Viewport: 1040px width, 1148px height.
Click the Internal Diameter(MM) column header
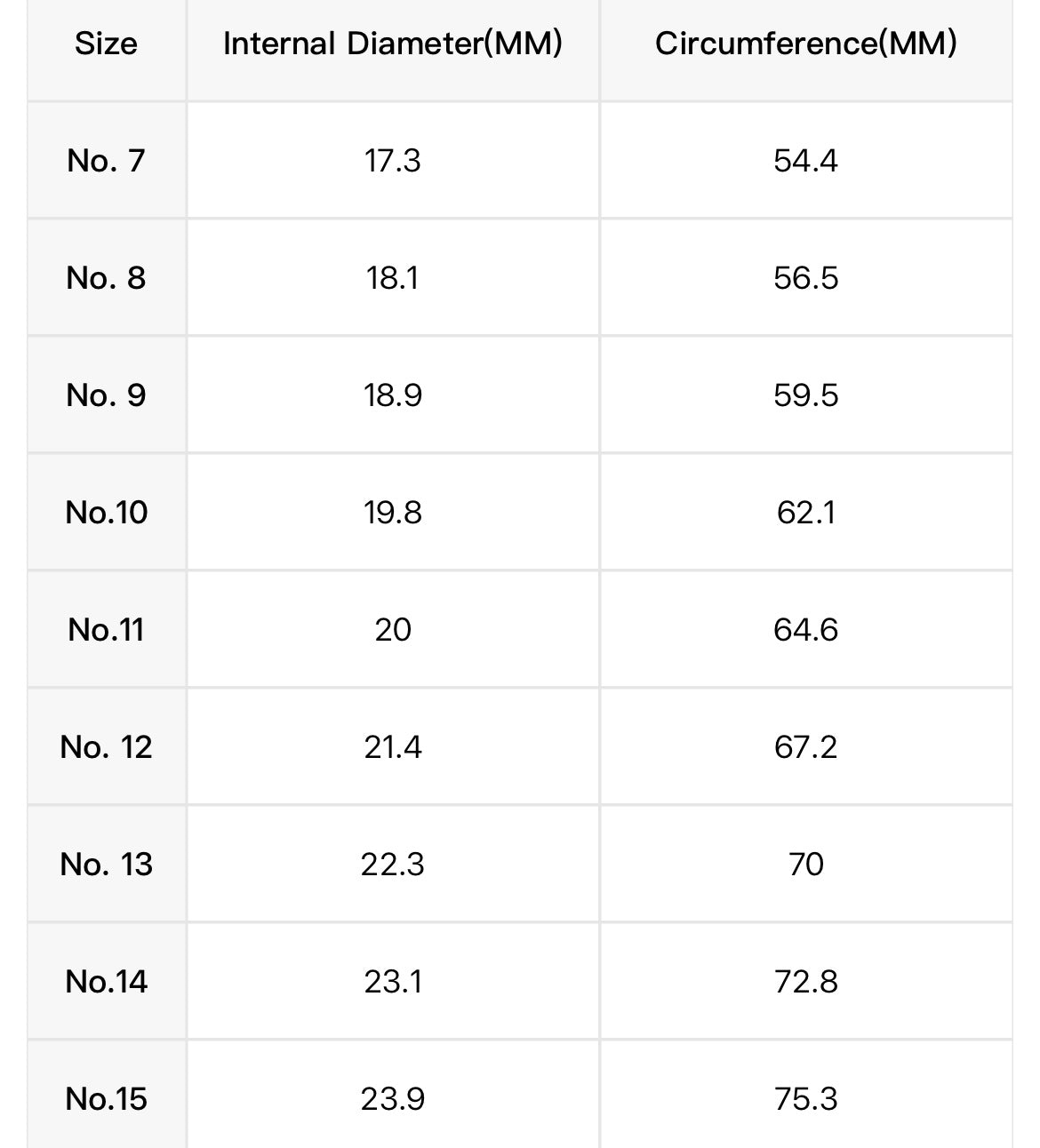tap(392, 44)
